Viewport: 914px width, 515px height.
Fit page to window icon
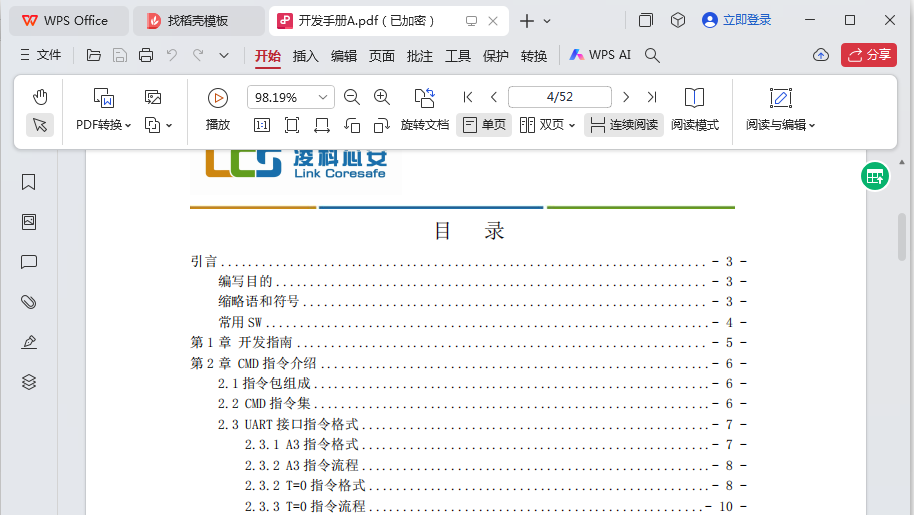tap(291, 125)
